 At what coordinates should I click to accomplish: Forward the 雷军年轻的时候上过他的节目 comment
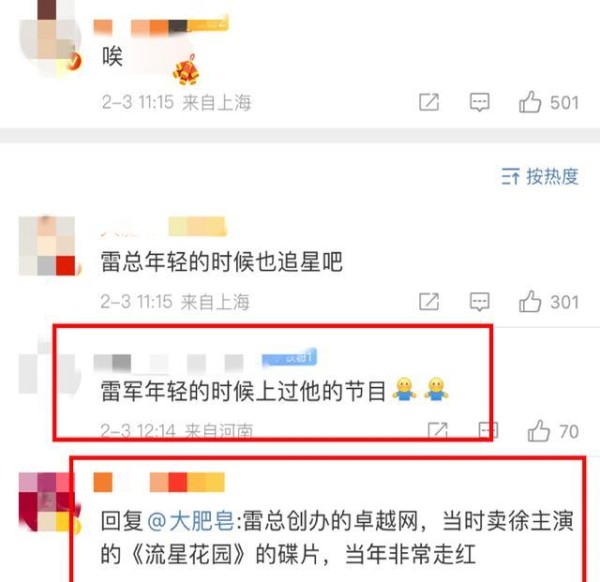pos(438,431)
